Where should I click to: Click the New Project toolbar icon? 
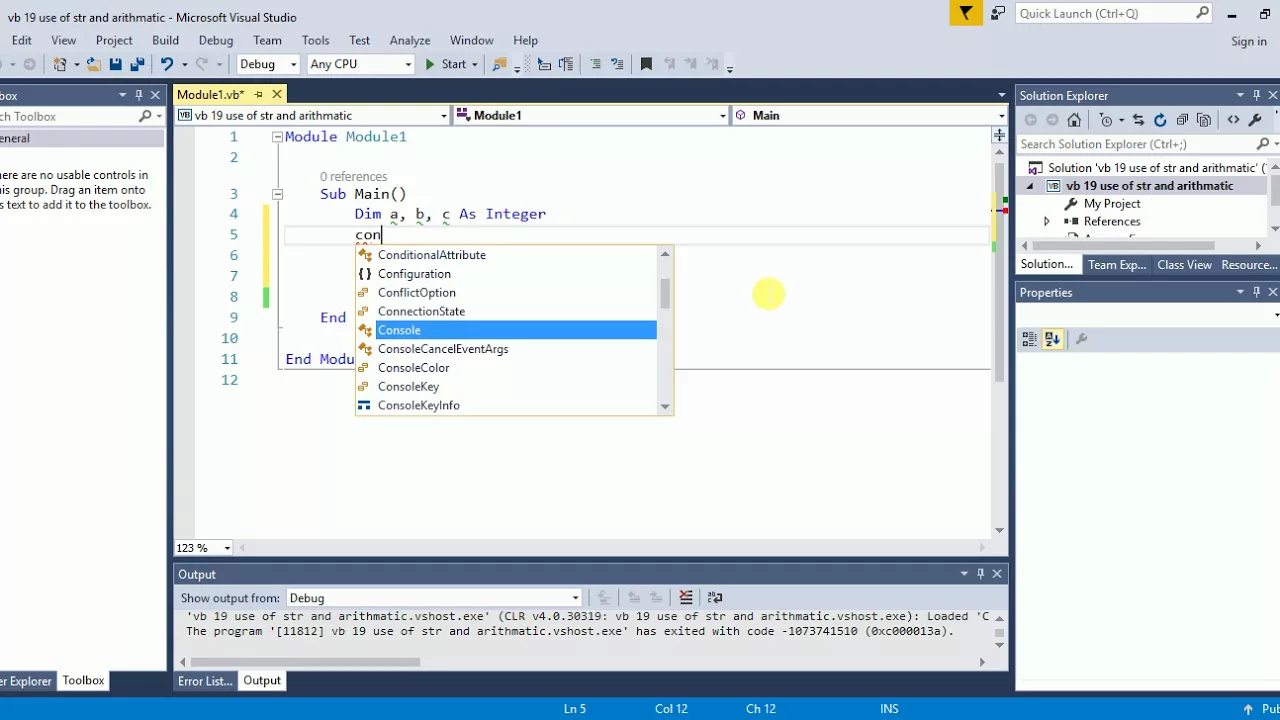(60, 64)
